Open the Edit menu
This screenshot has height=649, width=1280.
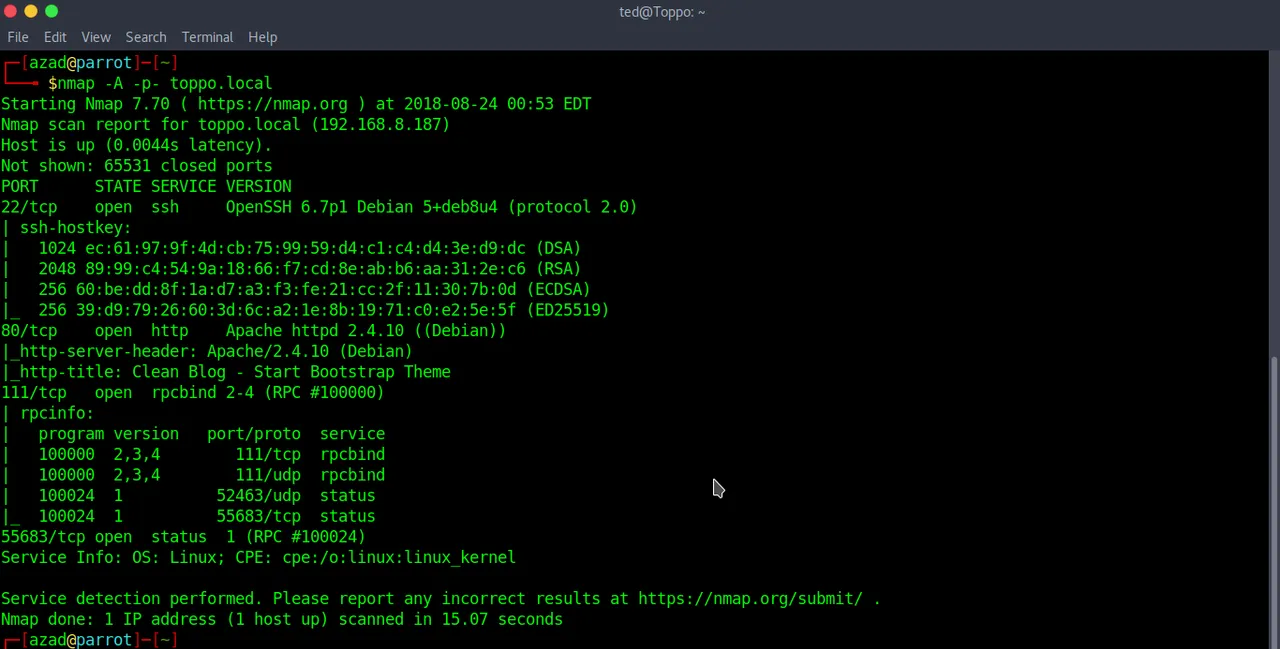(55, 37)
